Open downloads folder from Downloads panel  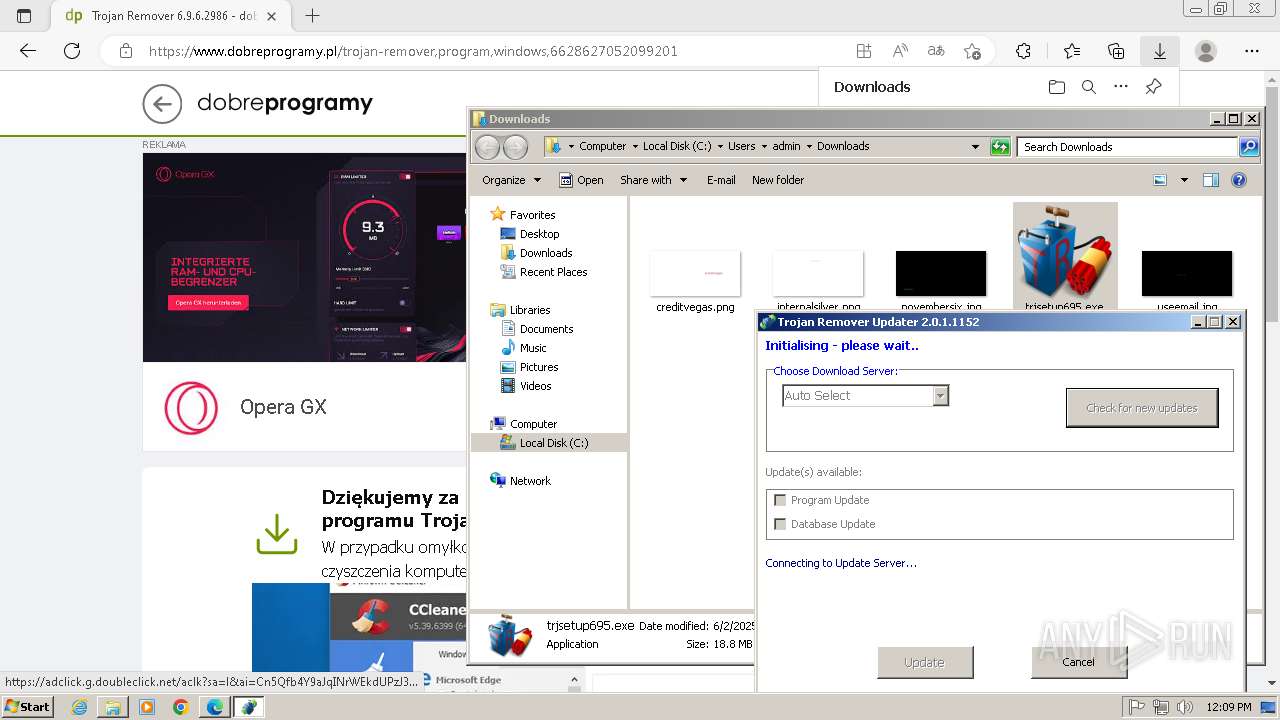1057,87
